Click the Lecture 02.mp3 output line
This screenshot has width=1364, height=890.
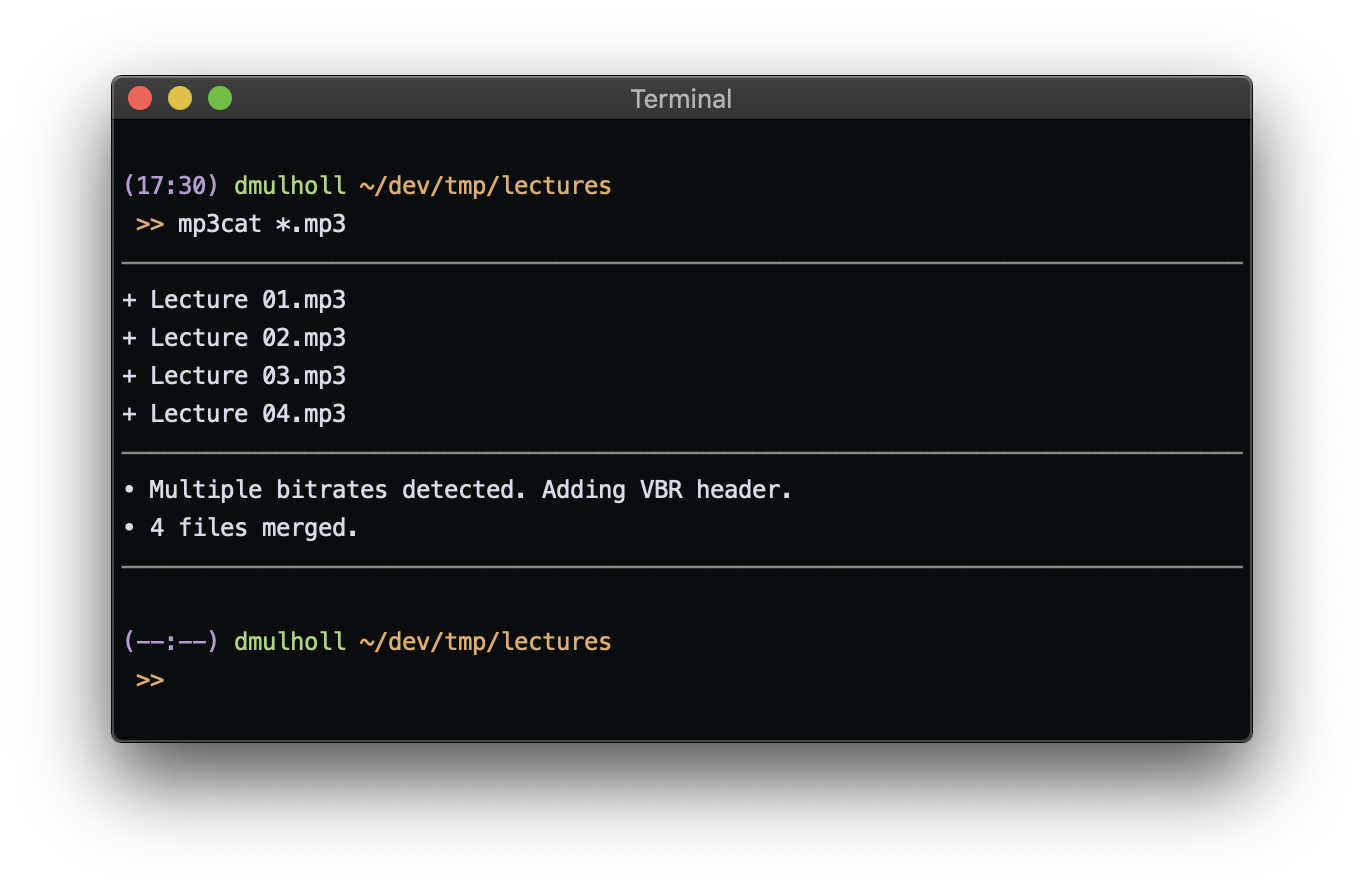pyautogui.click(x=234, y=338)
